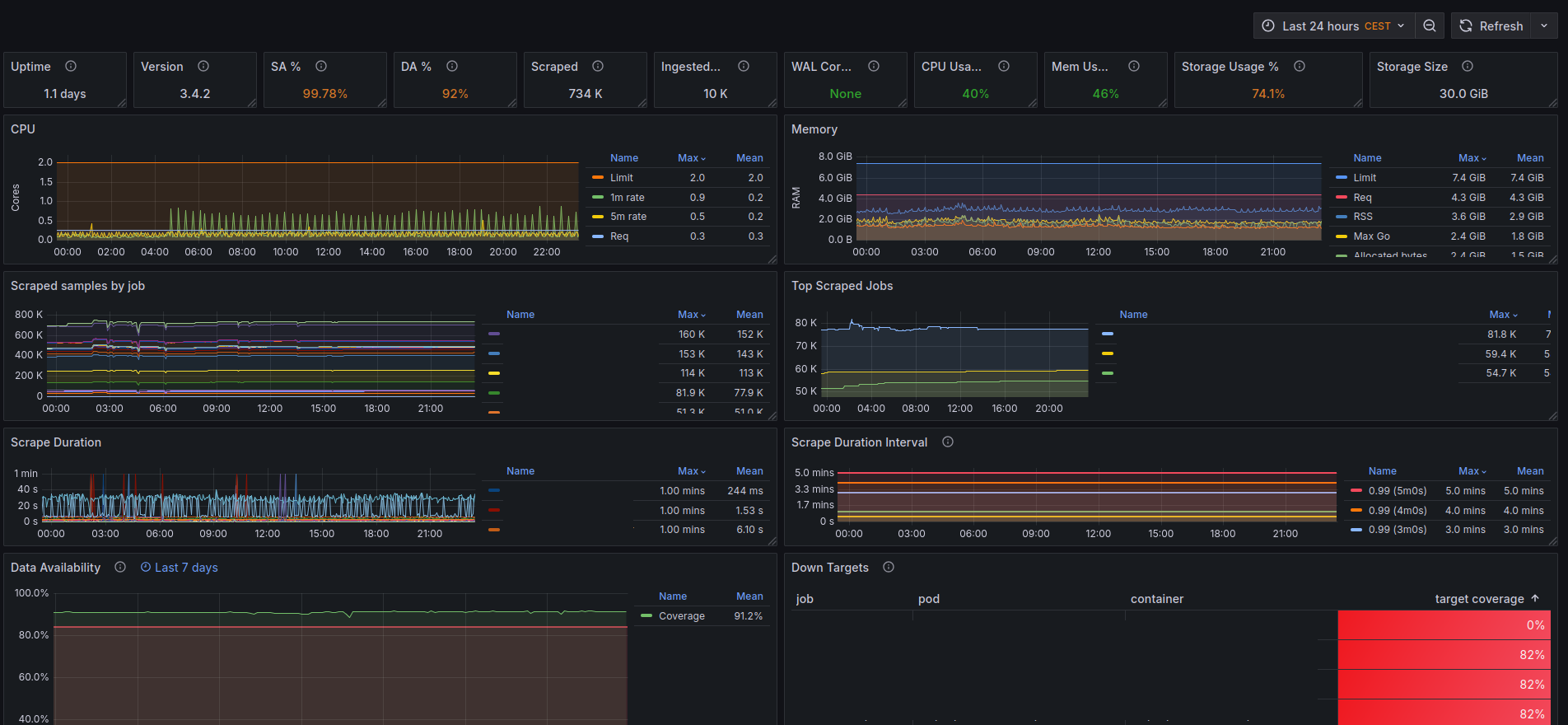Viewport: 1568px width, 725px height.
Task: Toggle the 0.99 (5m0s) series visibility
Action: click(1398, 491)
